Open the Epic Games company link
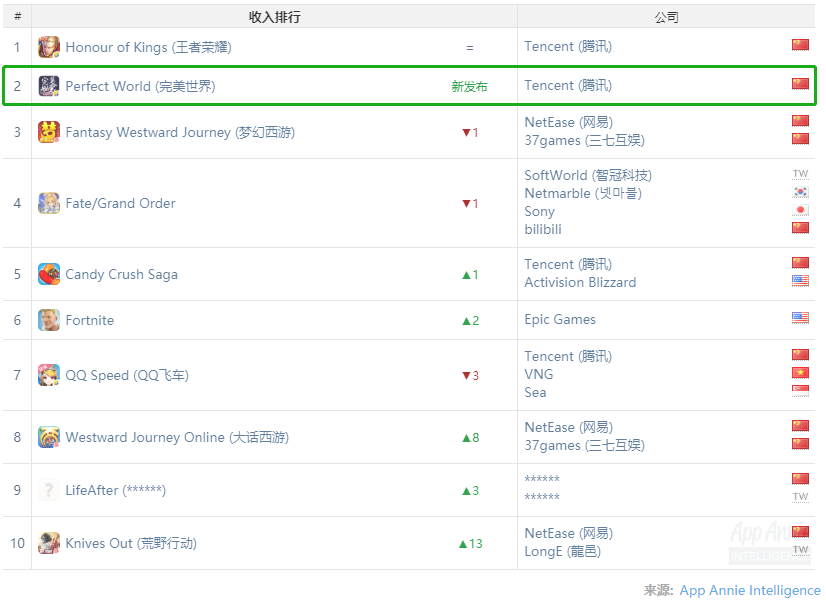Viewport: 826px width, 605px height. point(560,319)
